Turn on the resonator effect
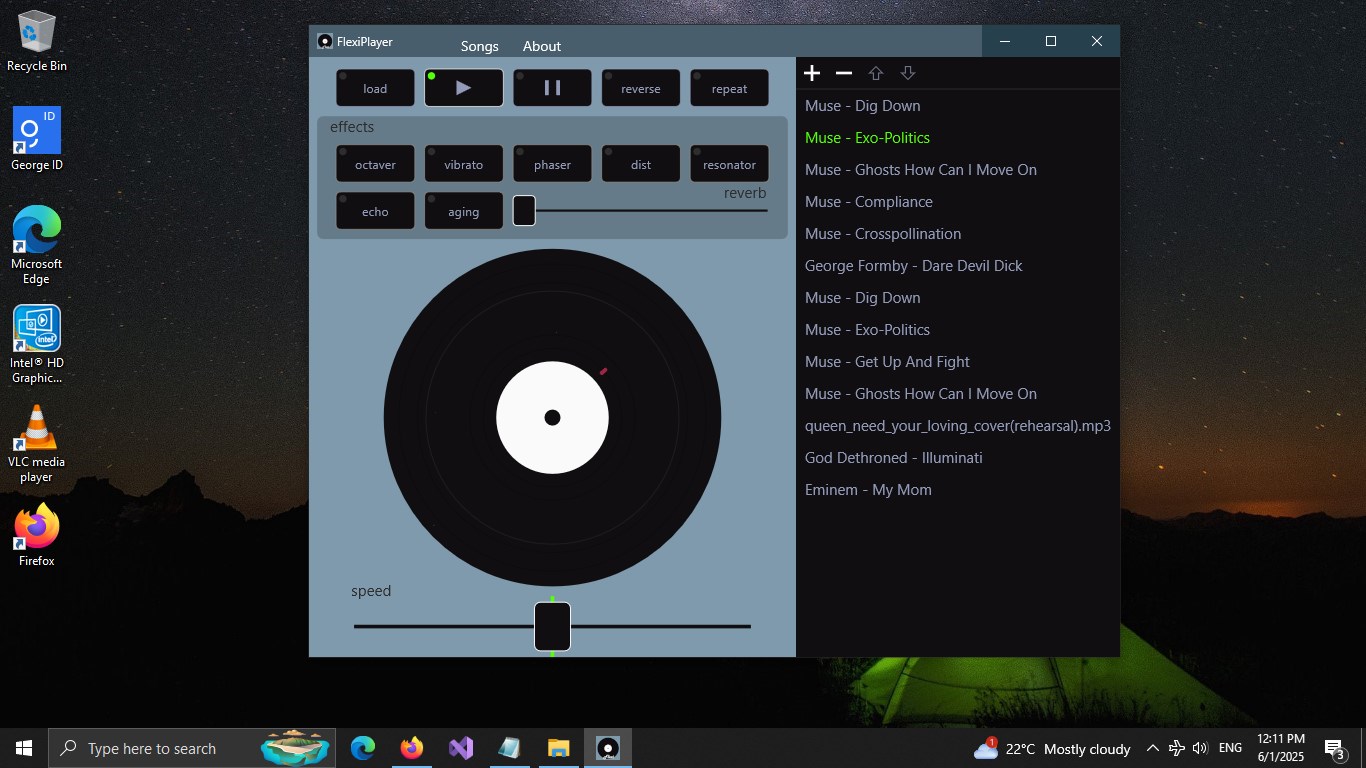 pyautogui.click(x=729, y=163)
